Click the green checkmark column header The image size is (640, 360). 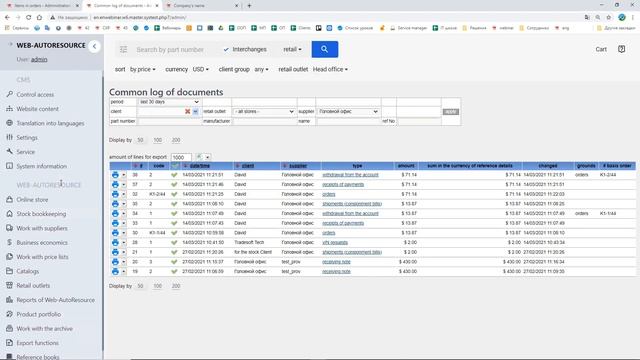coord(175,166)
